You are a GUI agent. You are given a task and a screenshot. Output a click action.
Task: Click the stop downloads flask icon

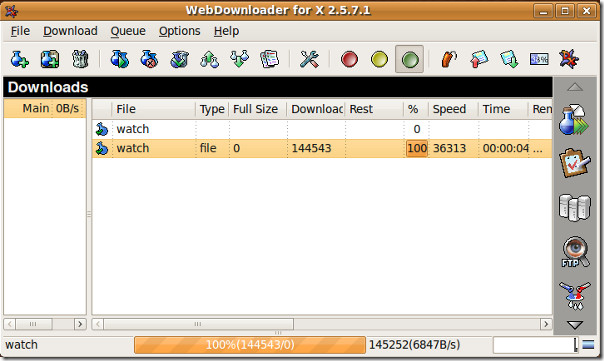(149, 59)
